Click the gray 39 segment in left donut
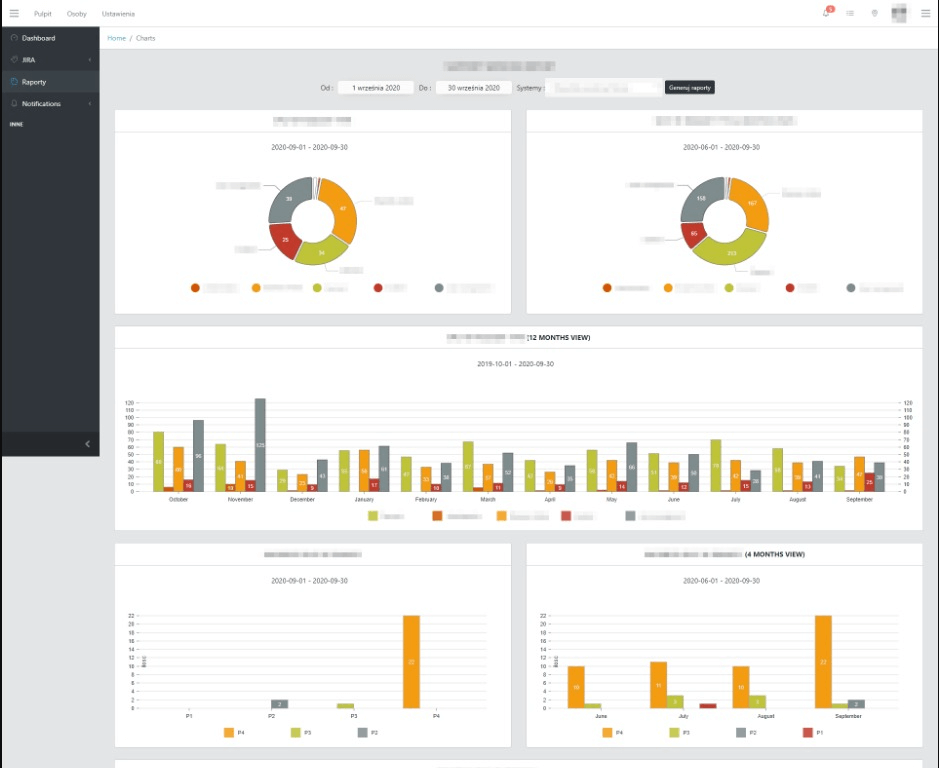This screenshot has width=939, height=768. [x=289, y=199]
